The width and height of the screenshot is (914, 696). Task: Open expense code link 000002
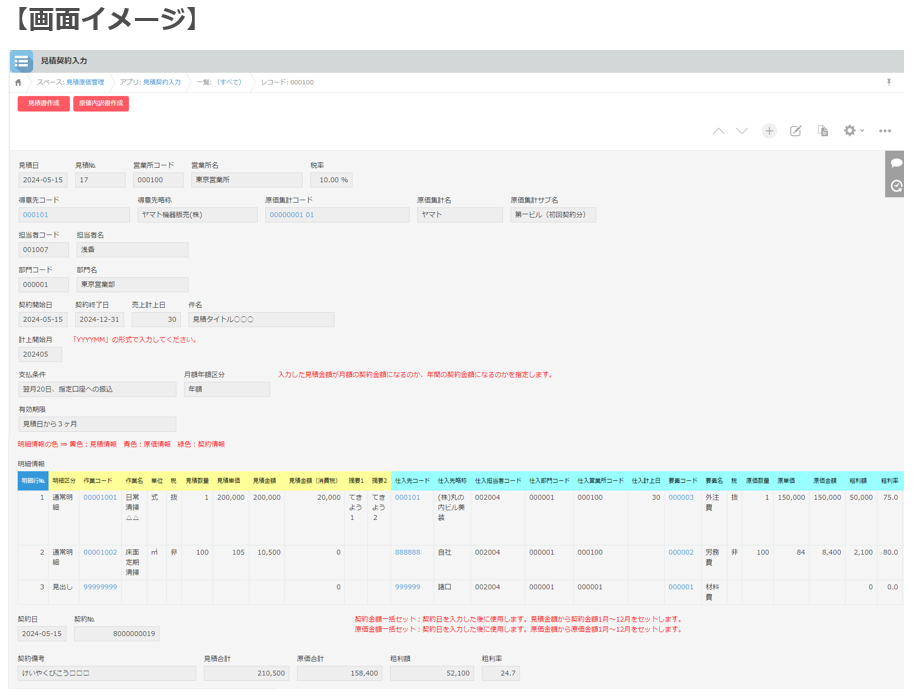click(x=681, y=553)
